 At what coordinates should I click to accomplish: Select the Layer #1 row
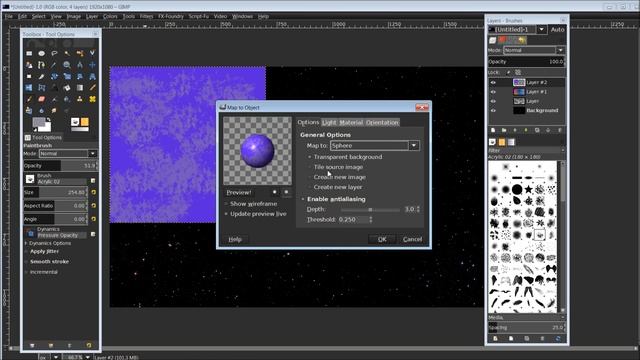click(x=527, y=92)
